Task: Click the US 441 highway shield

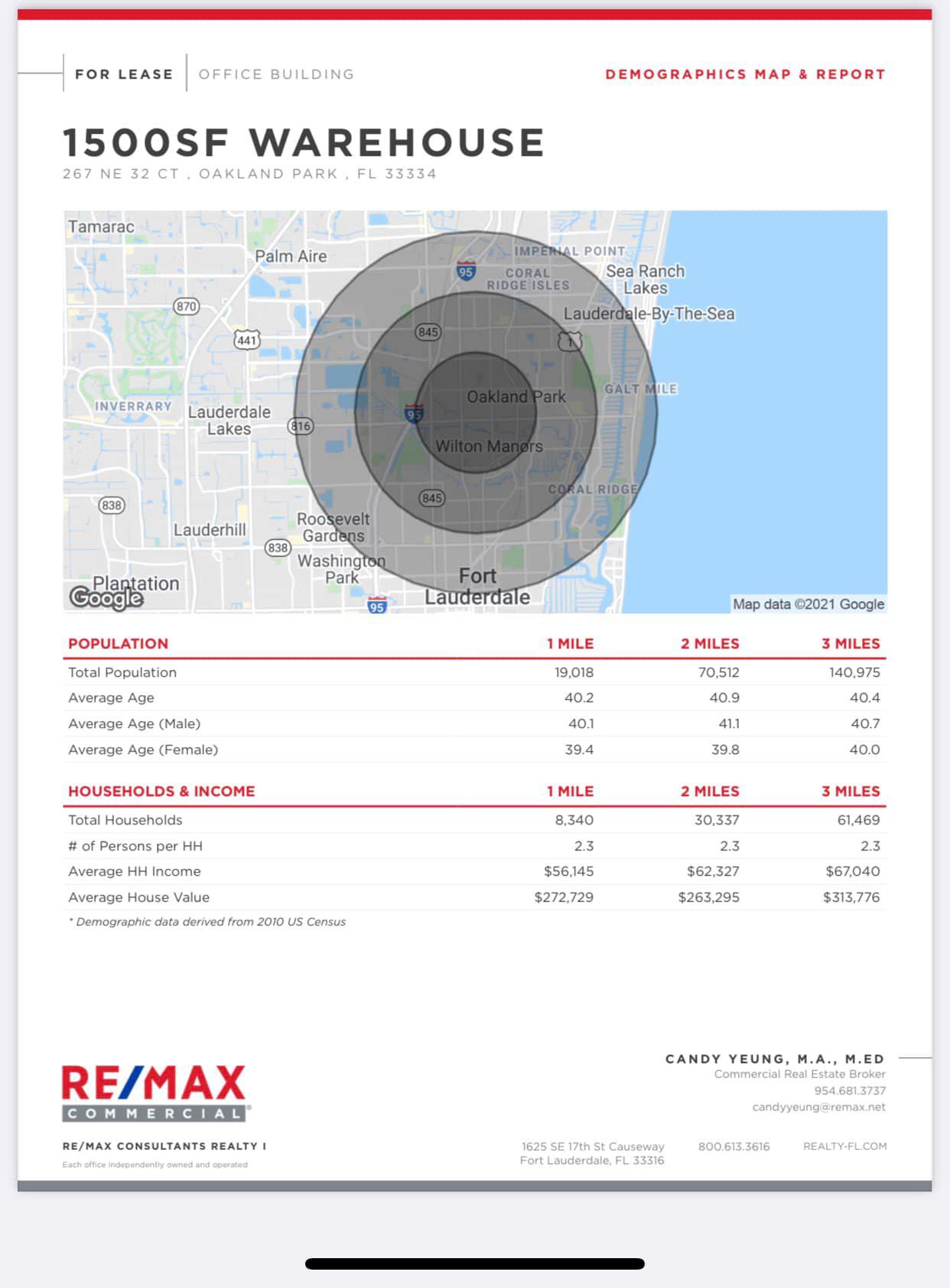Action: point(246,340)
